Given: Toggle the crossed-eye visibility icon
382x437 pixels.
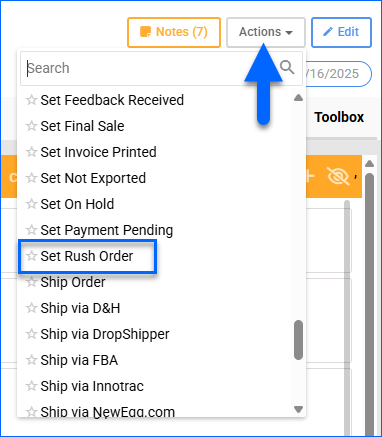Looking at the screenshot, I should [338, 176].
